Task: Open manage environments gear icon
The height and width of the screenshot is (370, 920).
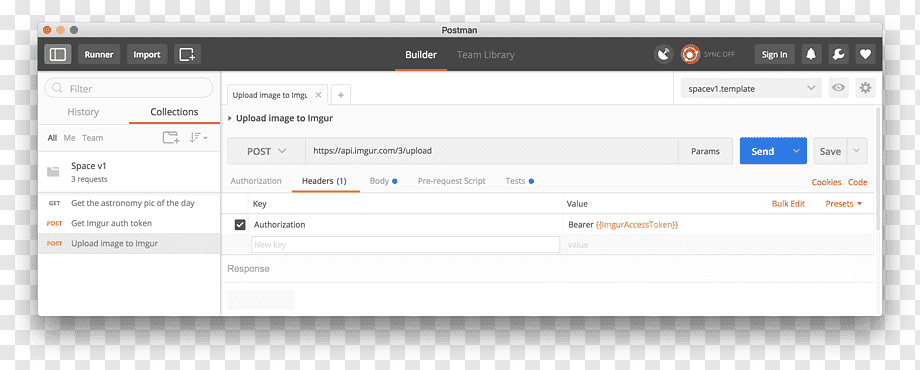Action: [865, 89]
